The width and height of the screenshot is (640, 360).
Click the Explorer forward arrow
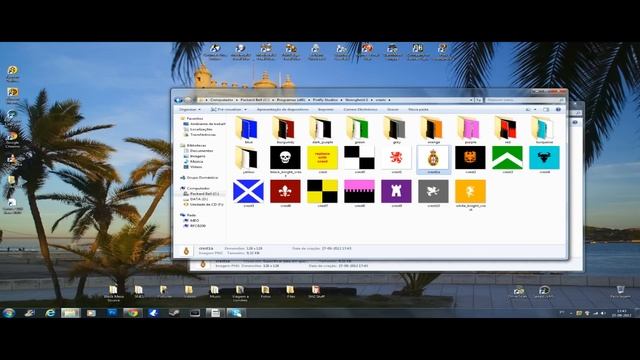(187, 100)
